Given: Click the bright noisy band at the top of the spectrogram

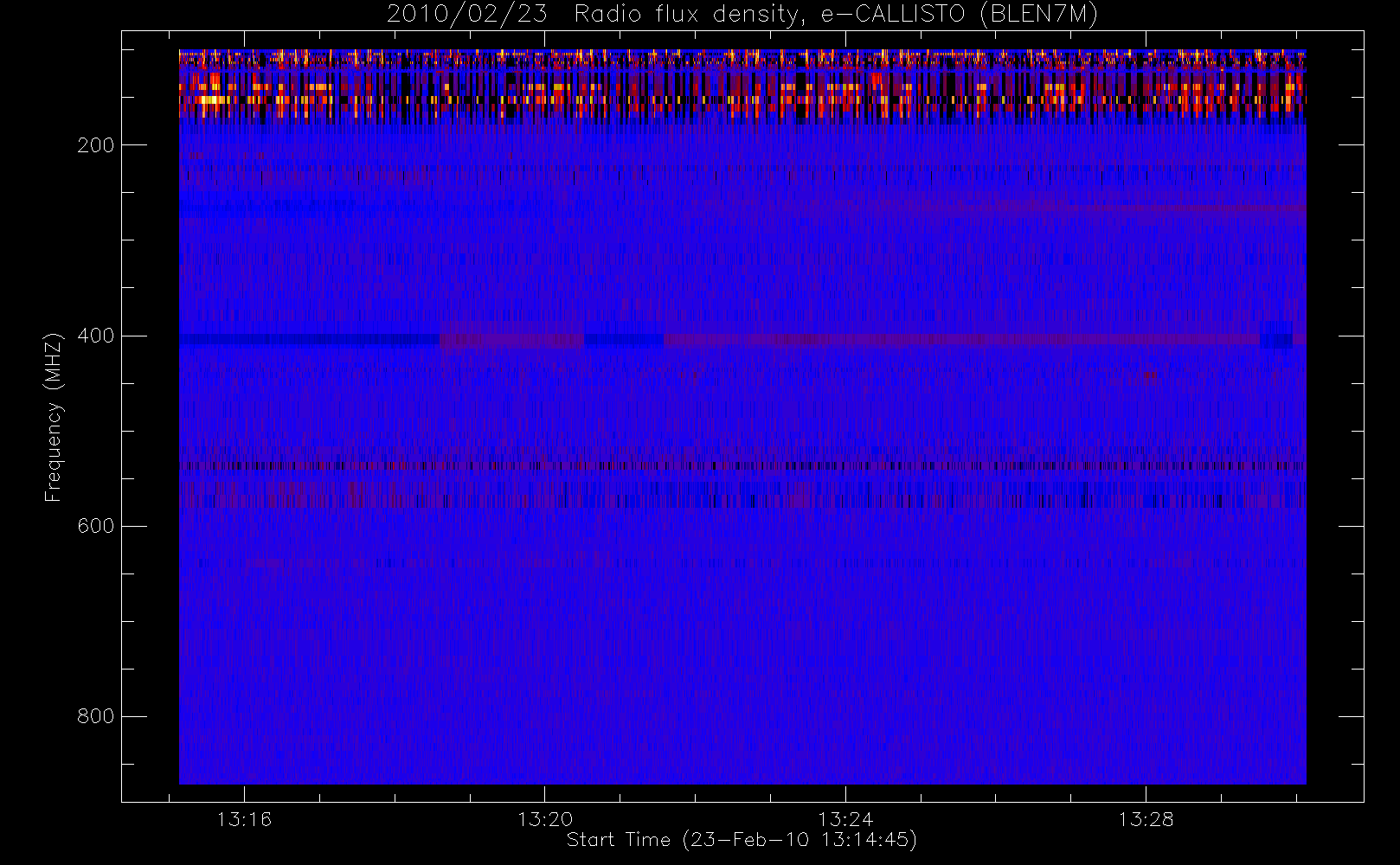Looking at the screenshot, I should [742, 86].
